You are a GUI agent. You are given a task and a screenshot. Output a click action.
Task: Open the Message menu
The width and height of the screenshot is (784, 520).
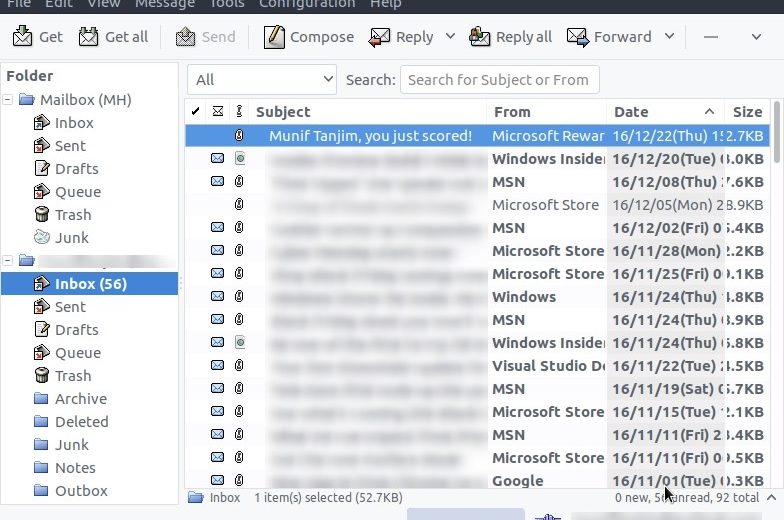click(164, 4)
